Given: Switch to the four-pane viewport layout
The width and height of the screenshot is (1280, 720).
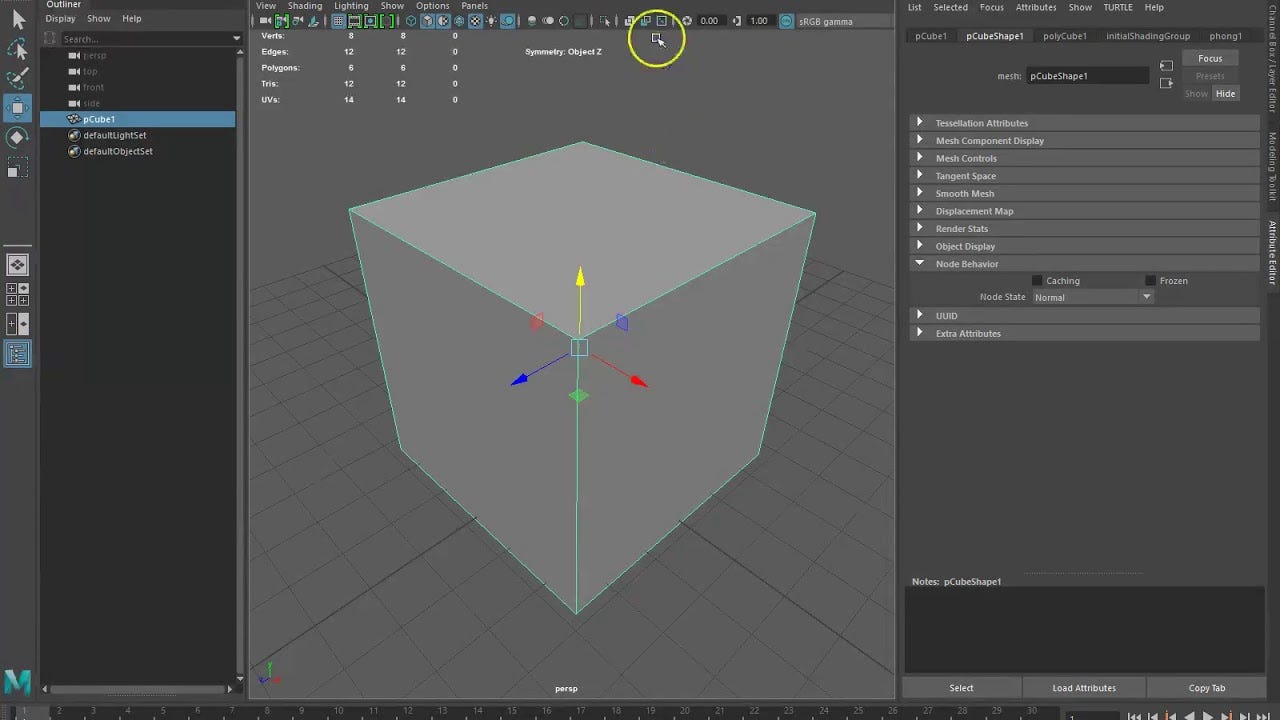Looking at the screenshot, I should [17, 294].
